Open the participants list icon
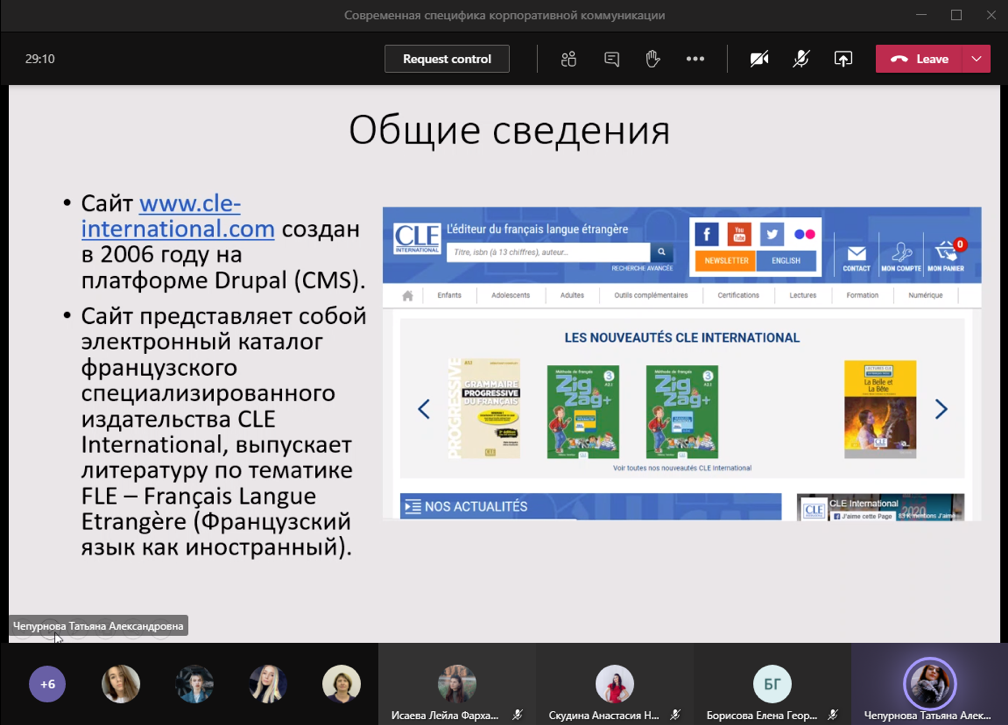The image size is (1008, 725). (569, 59)
